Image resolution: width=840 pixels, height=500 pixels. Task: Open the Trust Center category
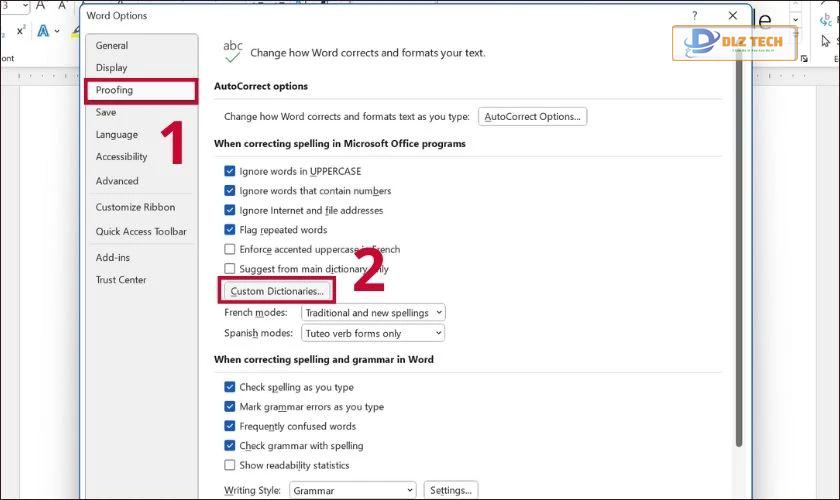[x=121, y=280]
